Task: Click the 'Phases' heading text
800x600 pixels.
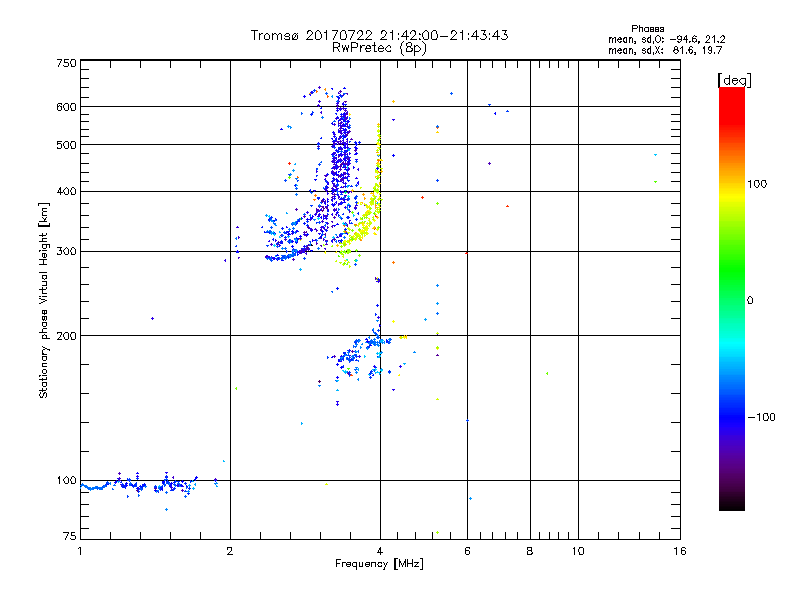Action: click(x=647, y=29)
